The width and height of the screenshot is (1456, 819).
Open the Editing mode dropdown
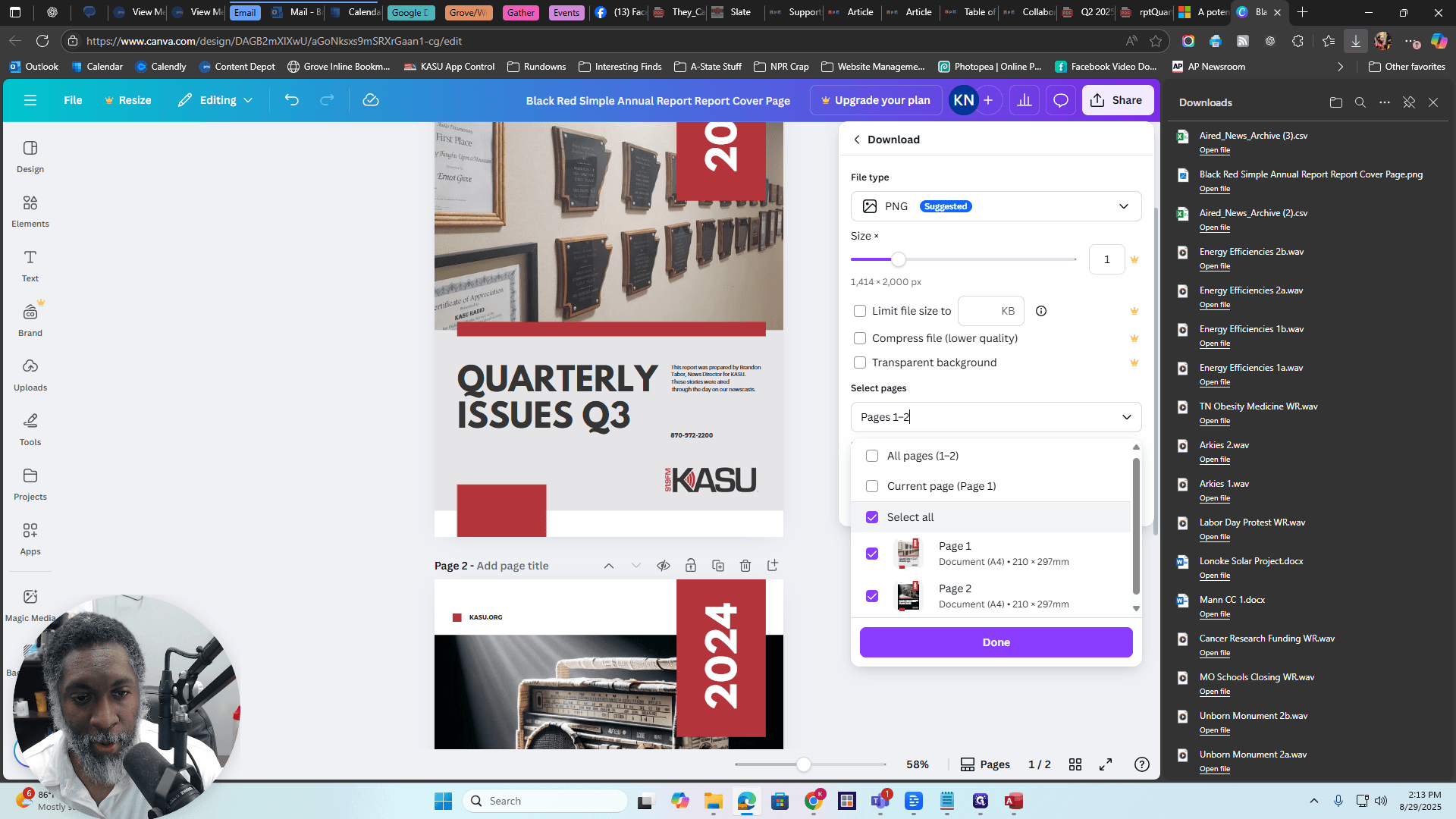tap(215, 100)
